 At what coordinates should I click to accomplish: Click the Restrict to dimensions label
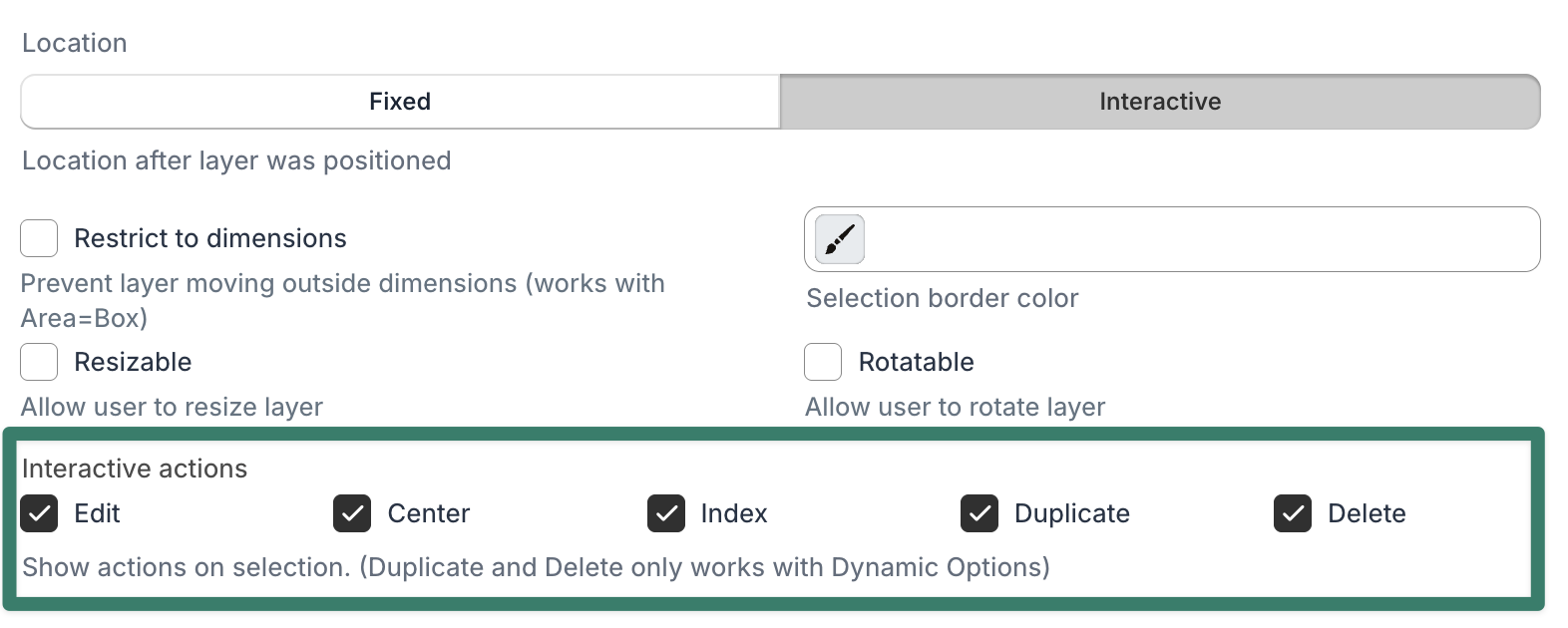tap(209, 239)
